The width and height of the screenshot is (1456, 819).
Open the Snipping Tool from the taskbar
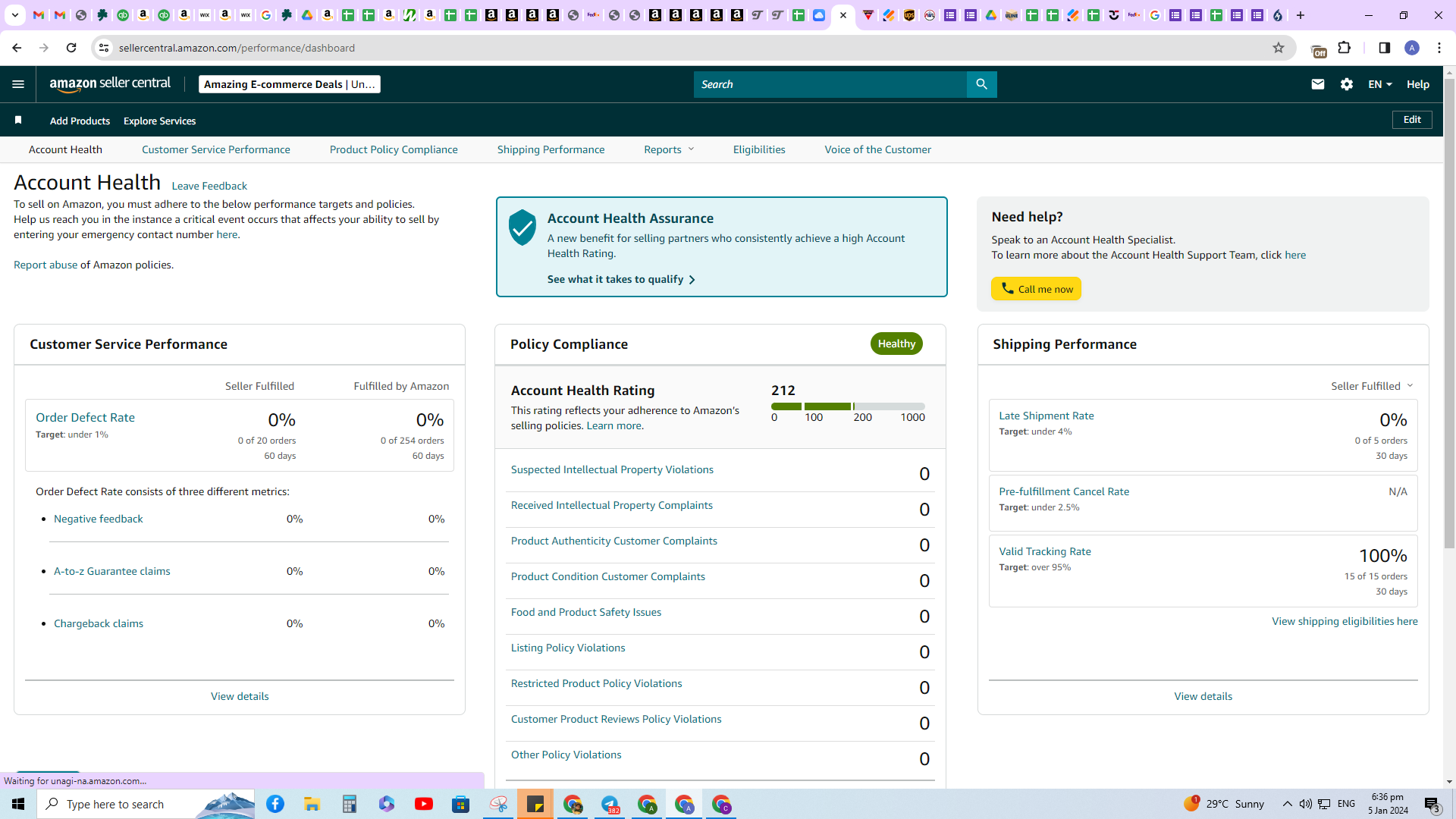tap(498, 804)
